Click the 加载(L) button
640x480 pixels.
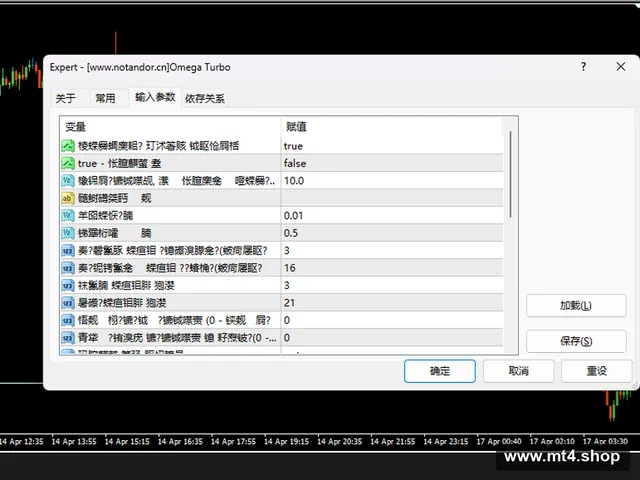(x=576, y=306)
